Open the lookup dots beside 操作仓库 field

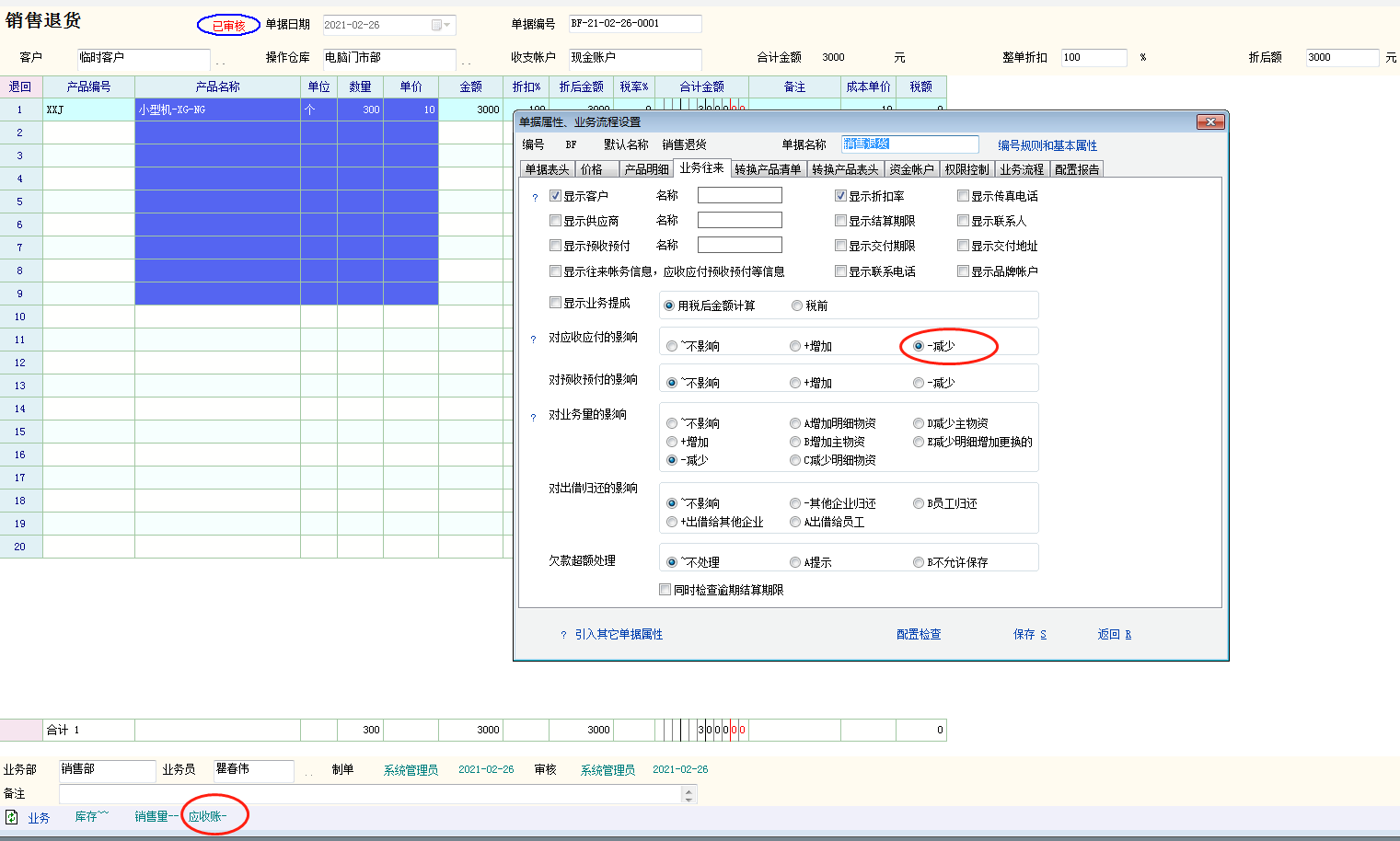[466, 62]
